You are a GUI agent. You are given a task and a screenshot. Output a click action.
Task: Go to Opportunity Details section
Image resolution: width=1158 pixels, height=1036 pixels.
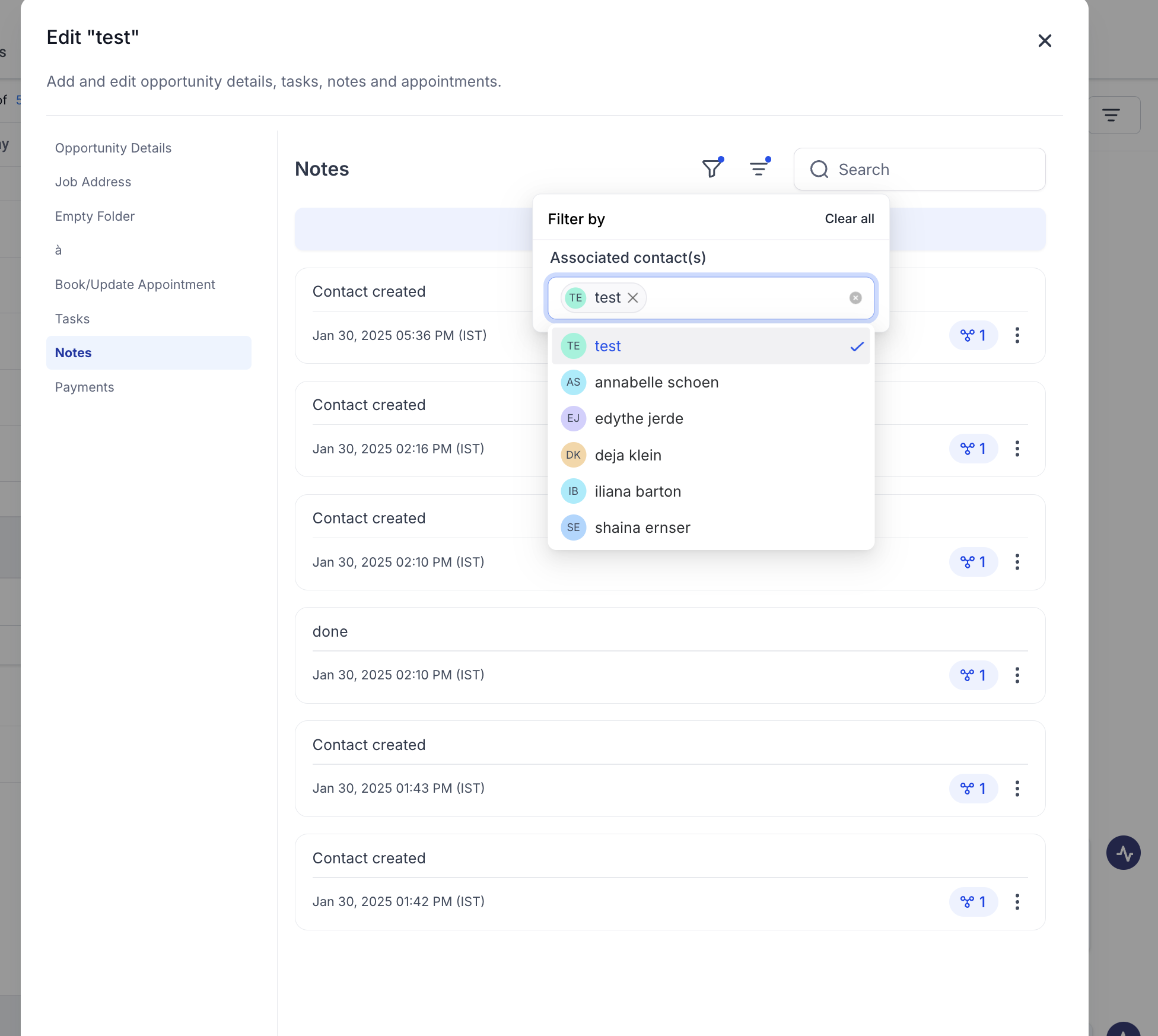click(113, 148)
